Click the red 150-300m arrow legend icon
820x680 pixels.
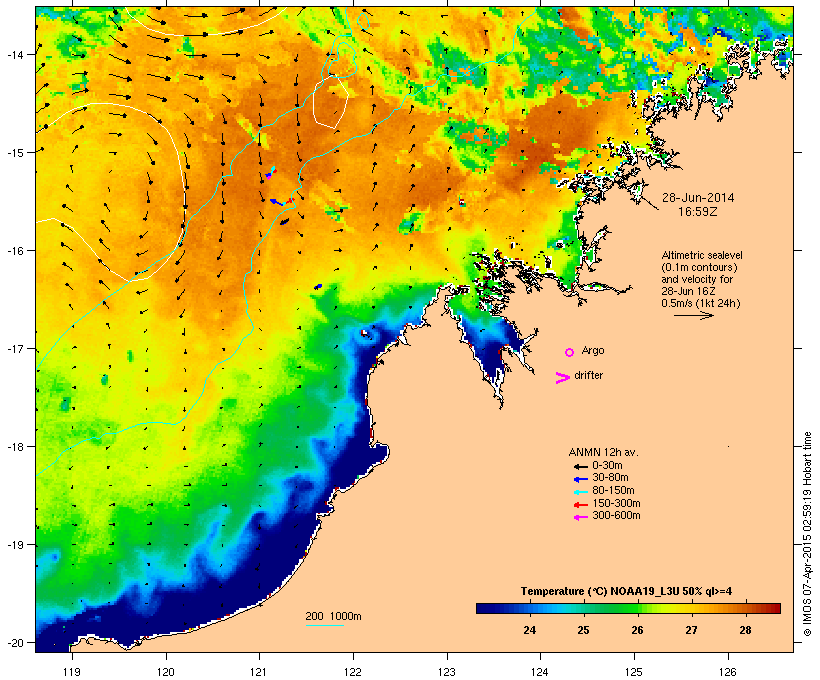pos(580,505)
